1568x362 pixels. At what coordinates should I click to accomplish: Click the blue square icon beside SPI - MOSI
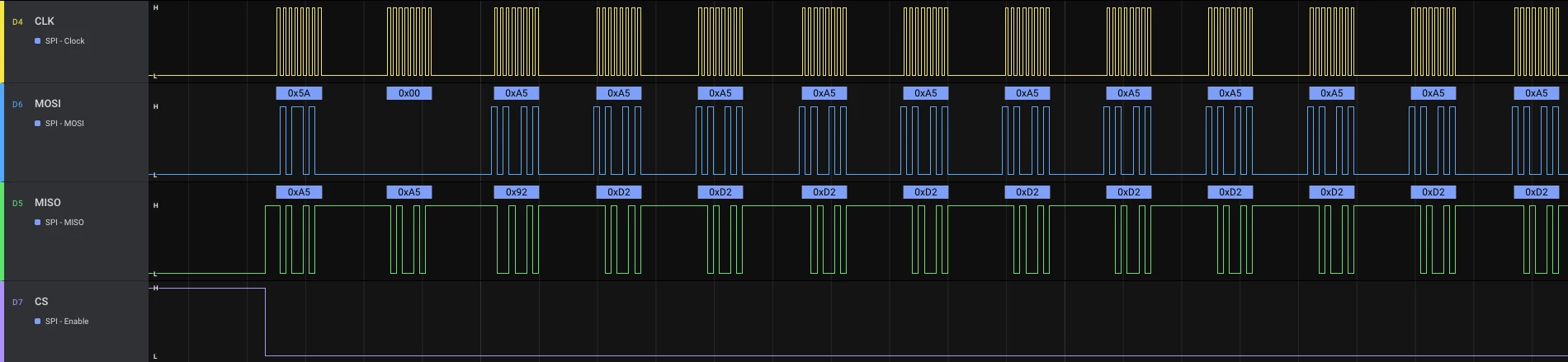tap(38, 124)
